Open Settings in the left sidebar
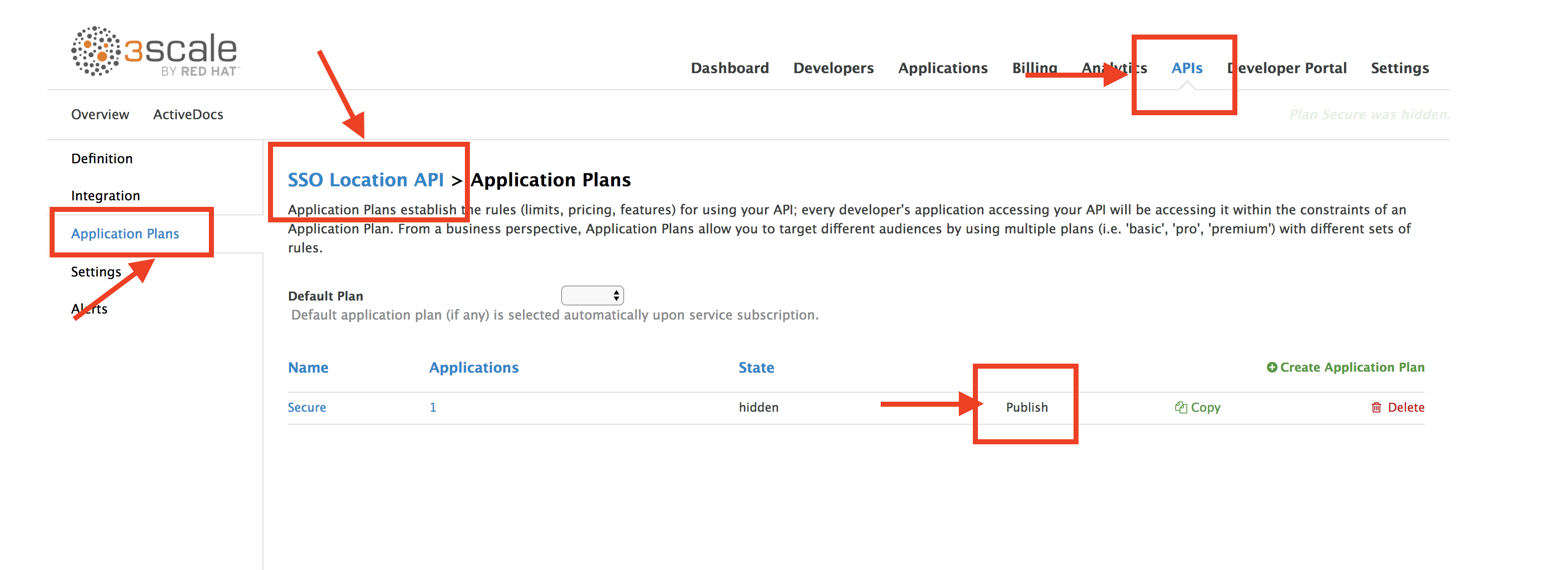The image size is (1568, 570). [96, 272]
